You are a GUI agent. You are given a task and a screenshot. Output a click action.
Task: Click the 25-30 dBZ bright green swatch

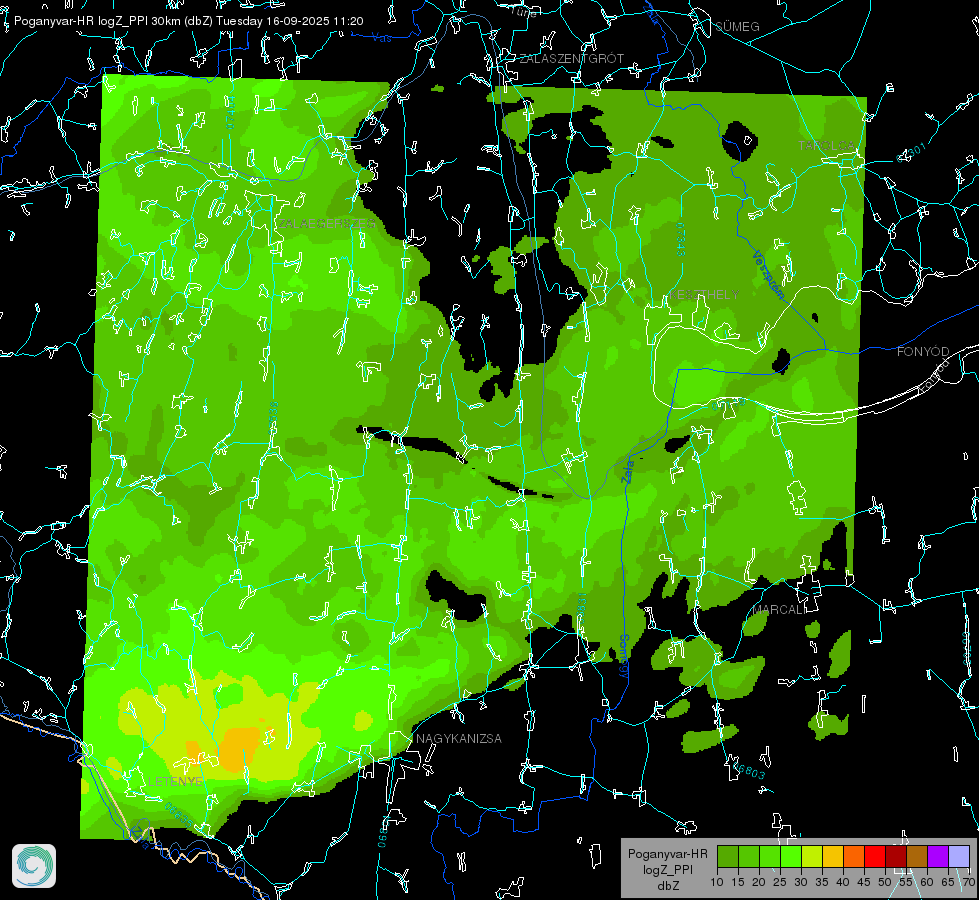(x=791, y=856)
